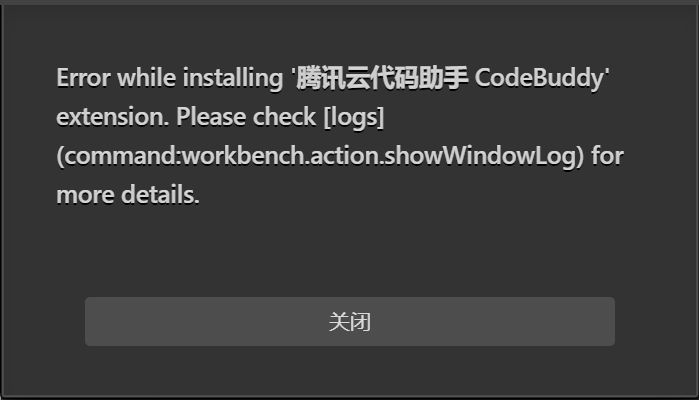The height and width of the screenshot is (400, 699).
Task: Click the blank dialog area below 关闭 button
Action: (x=350, y=370)
